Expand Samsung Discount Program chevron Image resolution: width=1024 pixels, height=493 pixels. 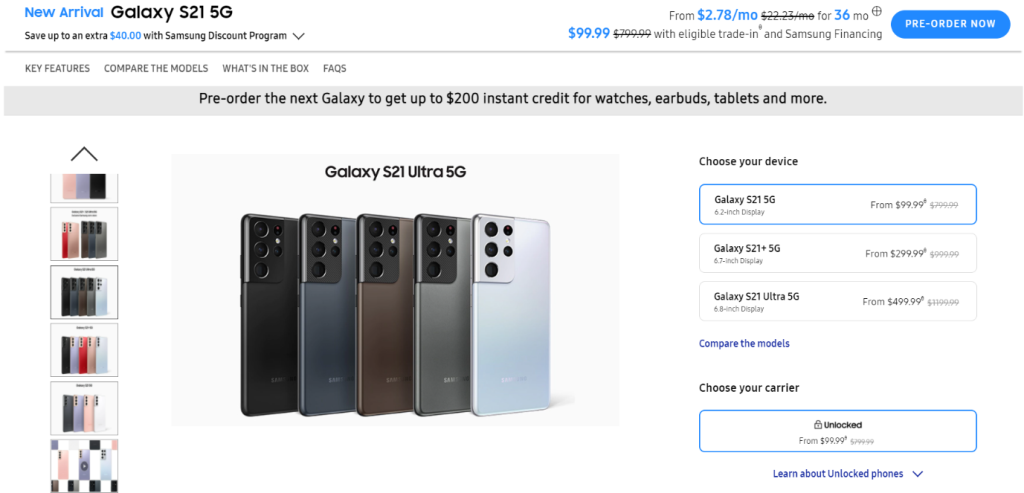coord(298,37)
